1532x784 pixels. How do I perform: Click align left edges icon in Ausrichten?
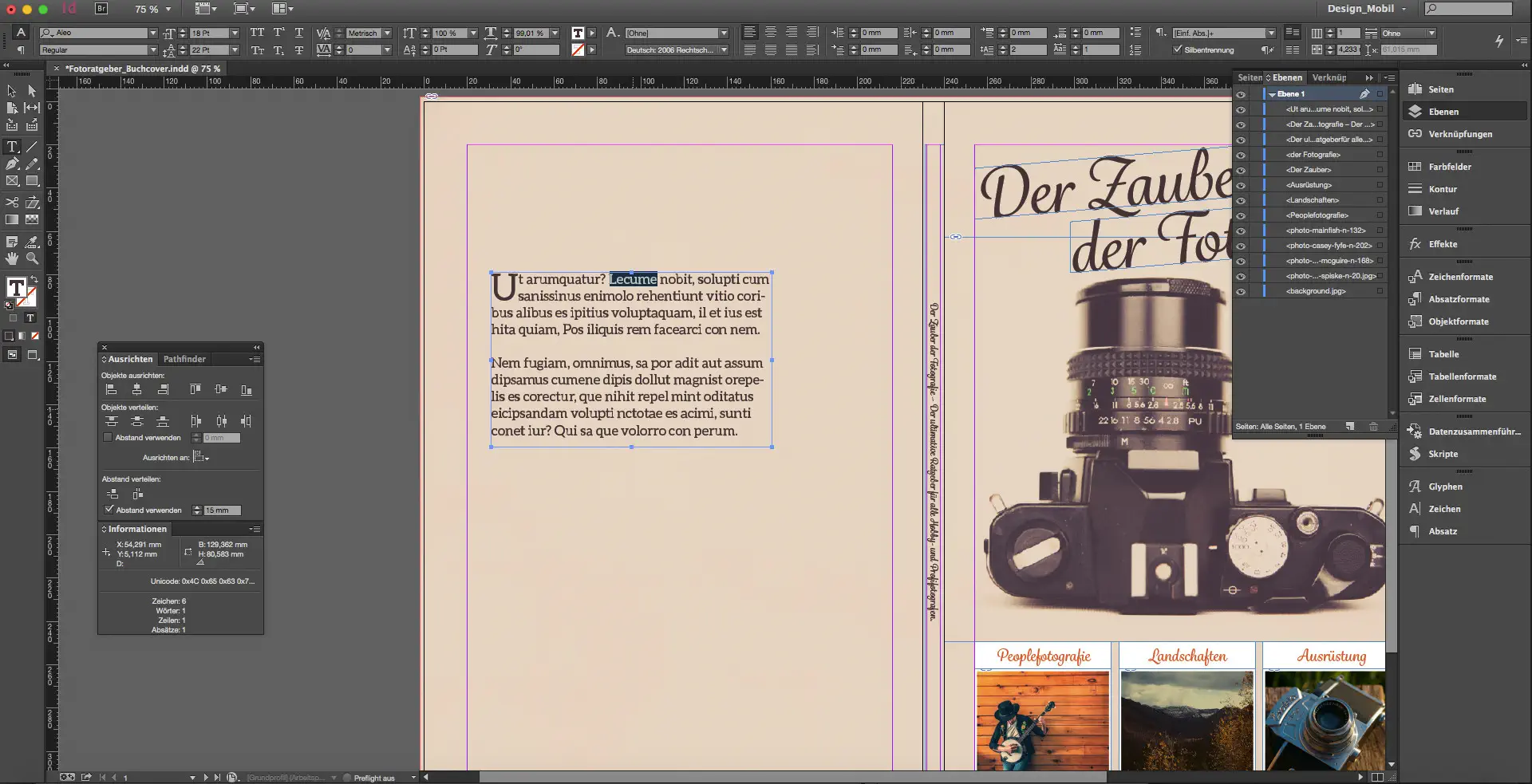point(112,389)
